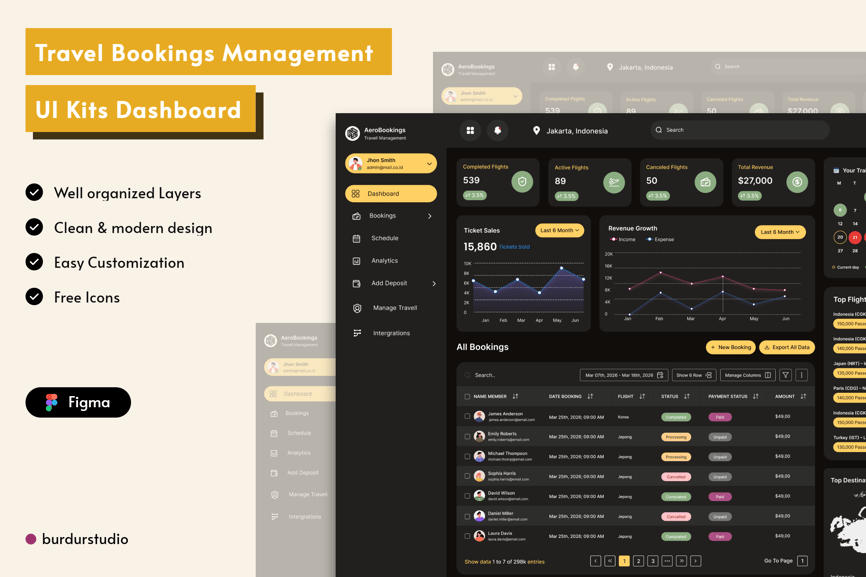Click the red highlighted date 21 in calendar

point(854,238)
